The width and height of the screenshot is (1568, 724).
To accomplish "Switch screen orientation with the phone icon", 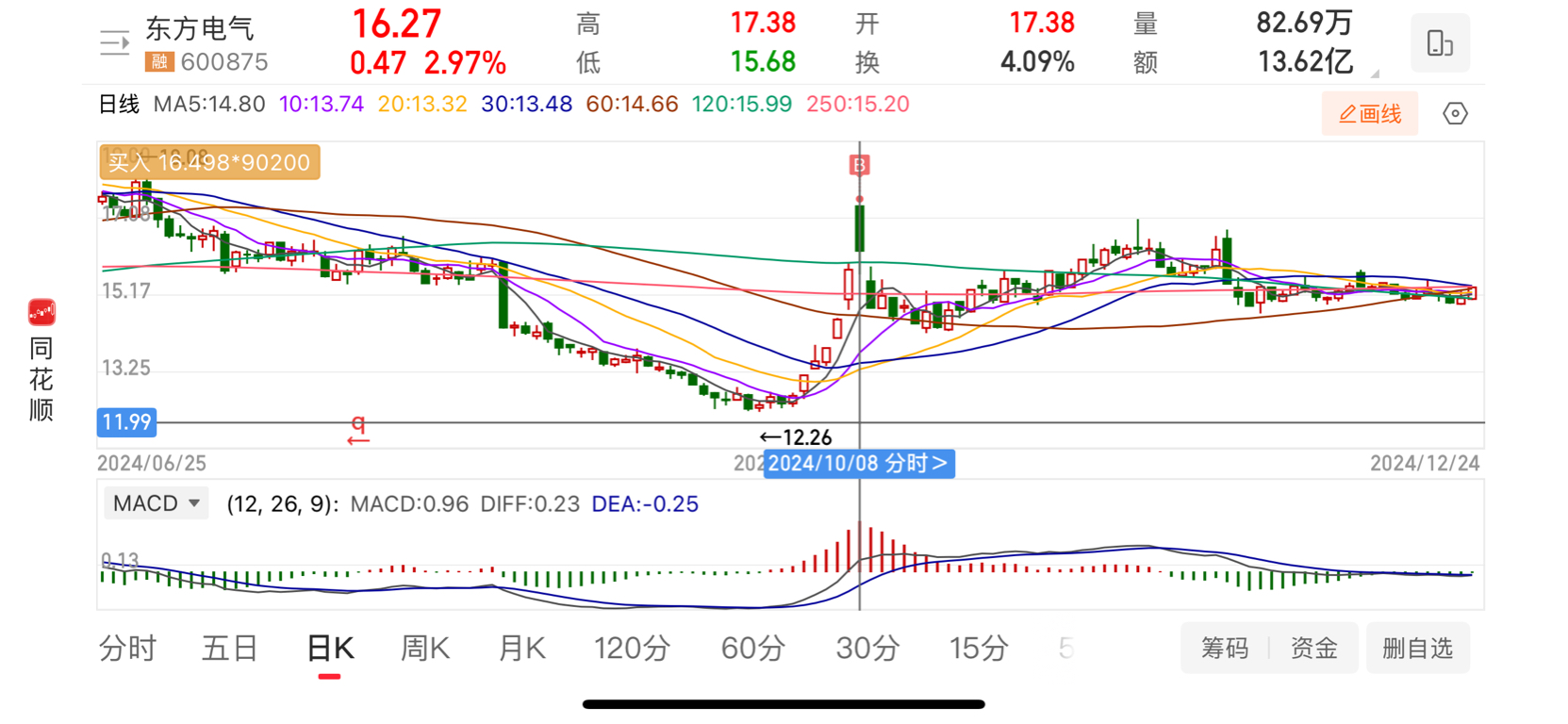I will point(1440,43).
